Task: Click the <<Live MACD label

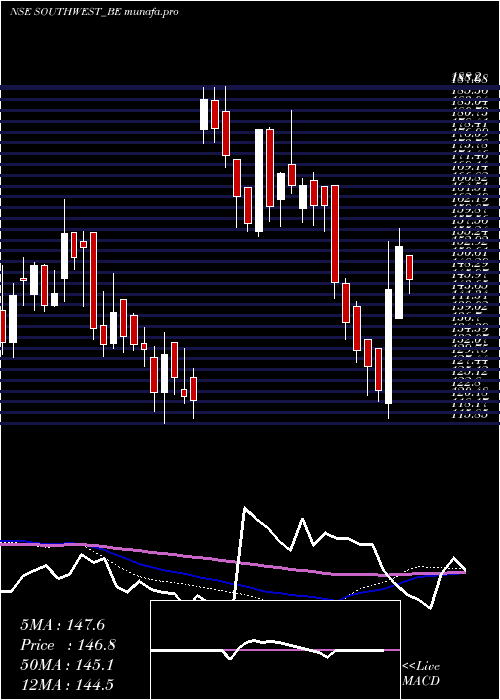Action: click(421, 673)
